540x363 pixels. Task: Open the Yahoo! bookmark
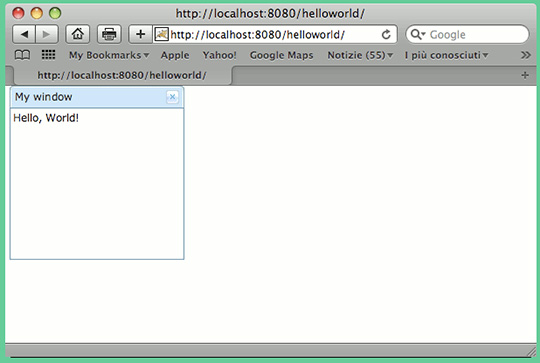tap(219, 55)
